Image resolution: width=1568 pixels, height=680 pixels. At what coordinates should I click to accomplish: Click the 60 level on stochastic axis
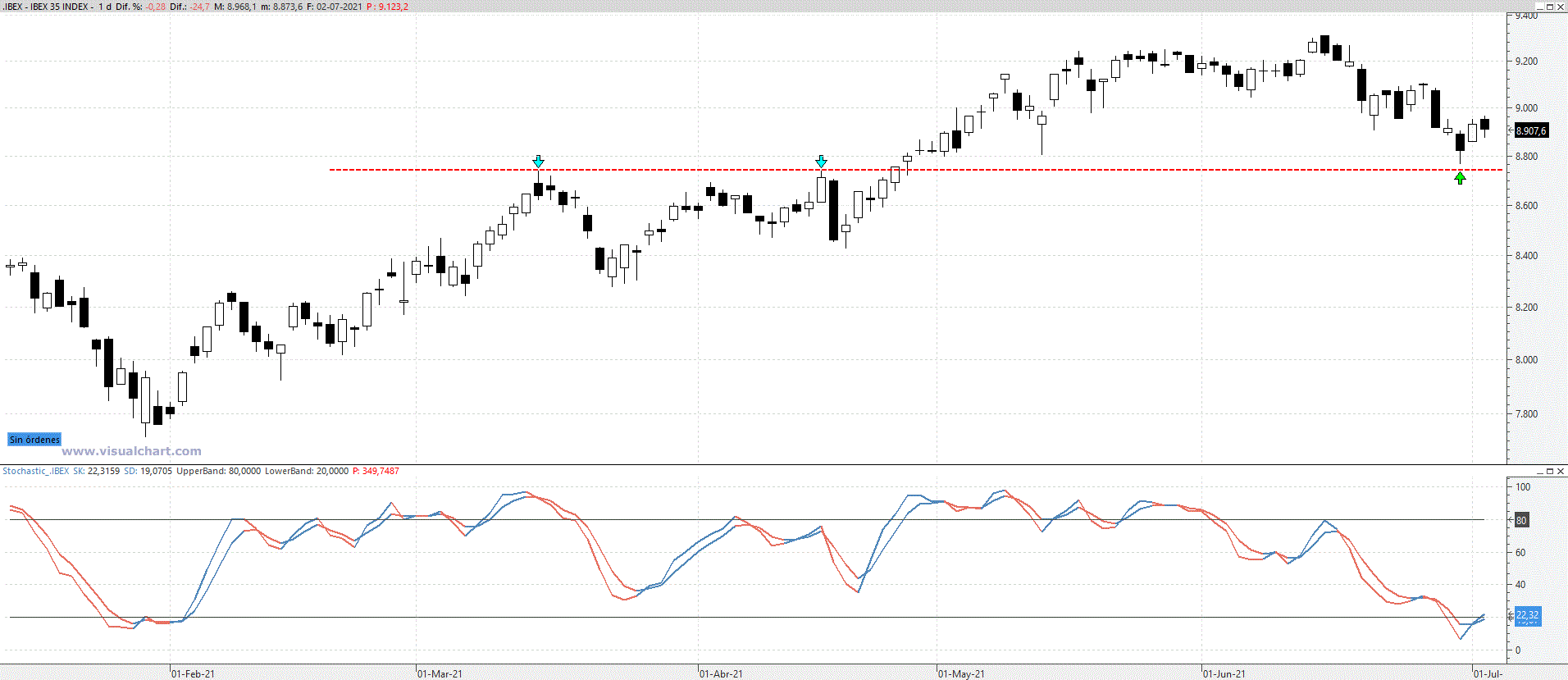(1520, 552)
